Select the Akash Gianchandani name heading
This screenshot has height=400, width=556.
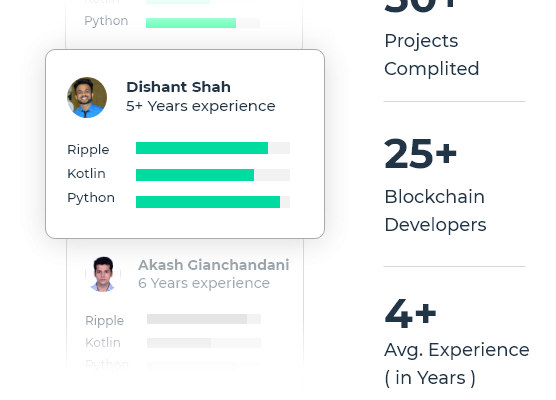(x=213, y=265)
